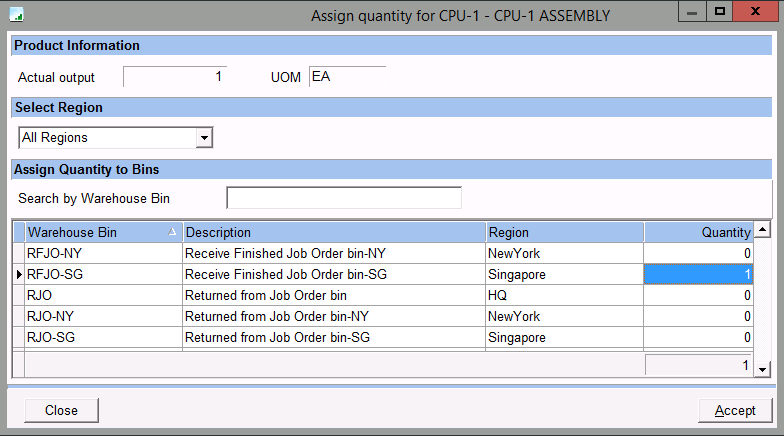The image size is (784, 436).
Task: Click the Search by Warehouse Bin field
Action: tap(344, 198)
